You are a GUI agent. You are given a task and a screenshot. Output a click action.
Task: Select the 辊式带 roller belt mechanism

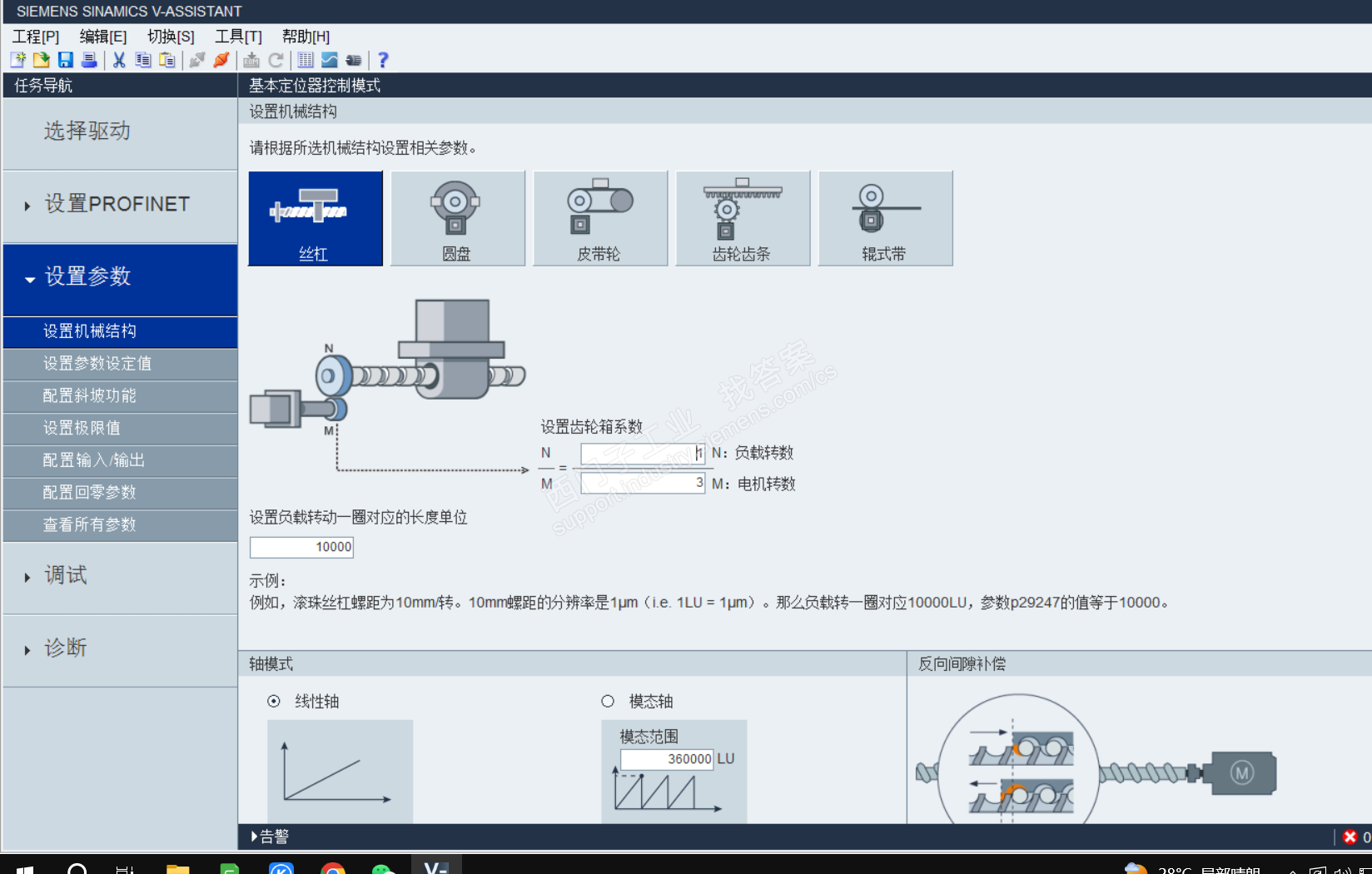885,218
